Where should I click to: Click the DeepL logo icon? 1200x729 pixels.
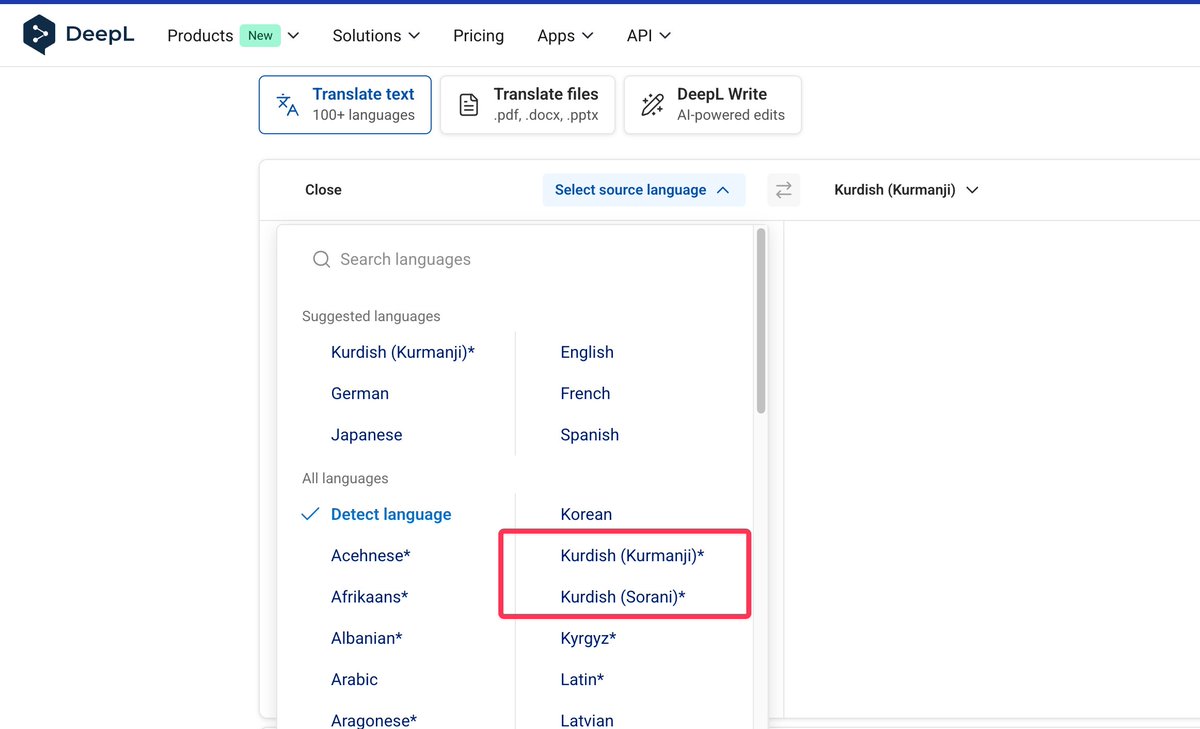[39, 35]
